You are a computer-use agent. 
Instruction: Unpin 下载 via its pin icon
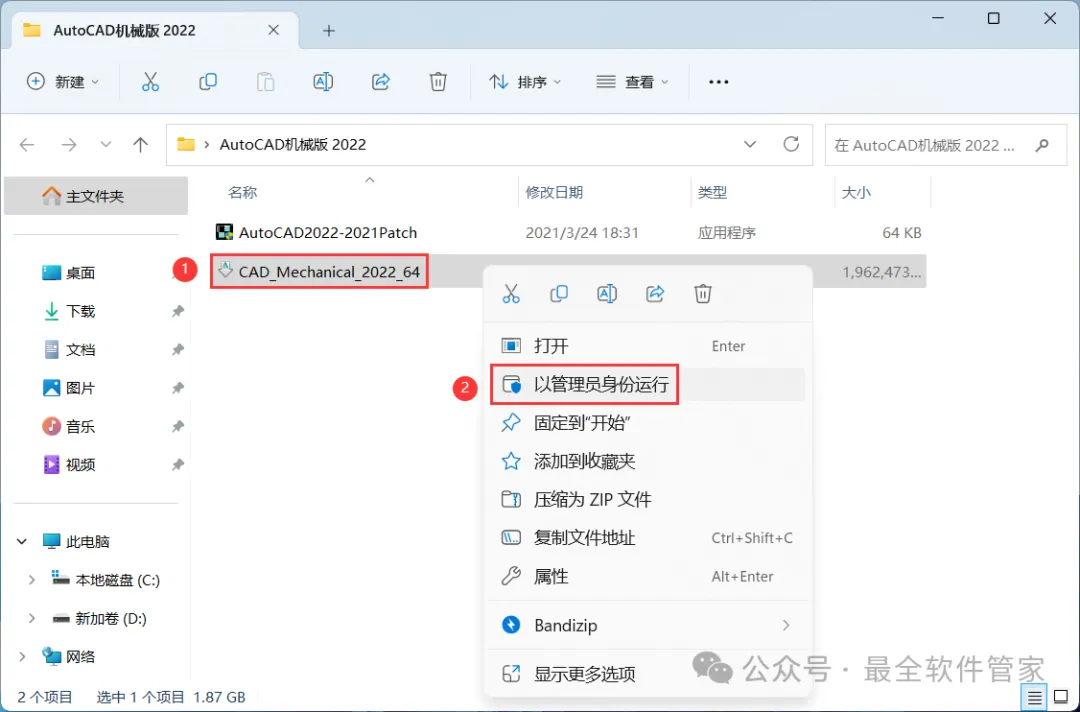coord(178,312)
